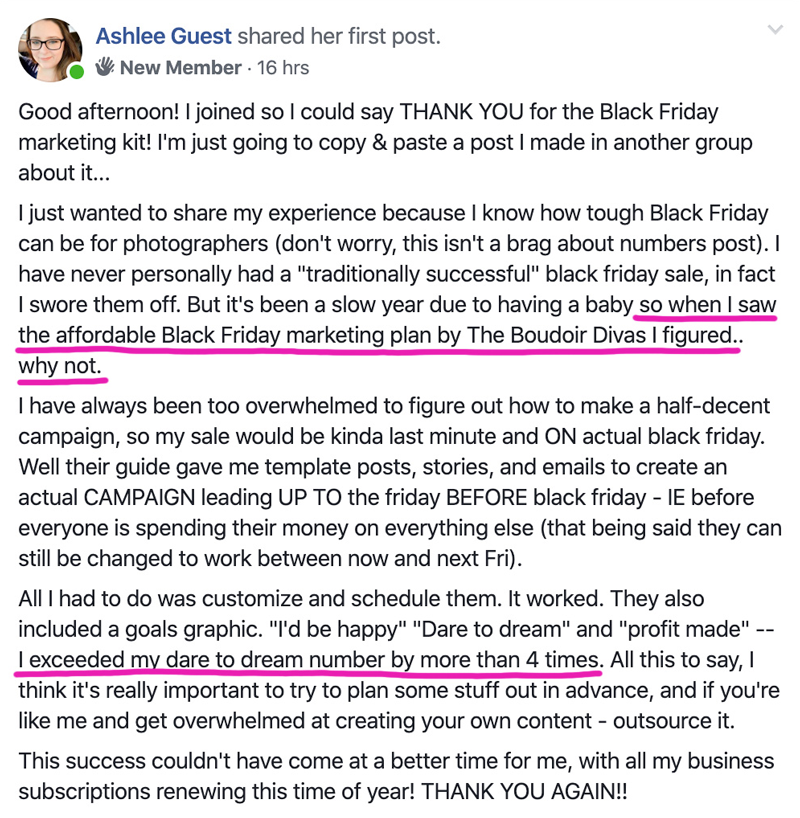Click the closing 'THANK YOU AGAIN!!' text
Viewport: 800px width, 818px height.
pos(524,791)
